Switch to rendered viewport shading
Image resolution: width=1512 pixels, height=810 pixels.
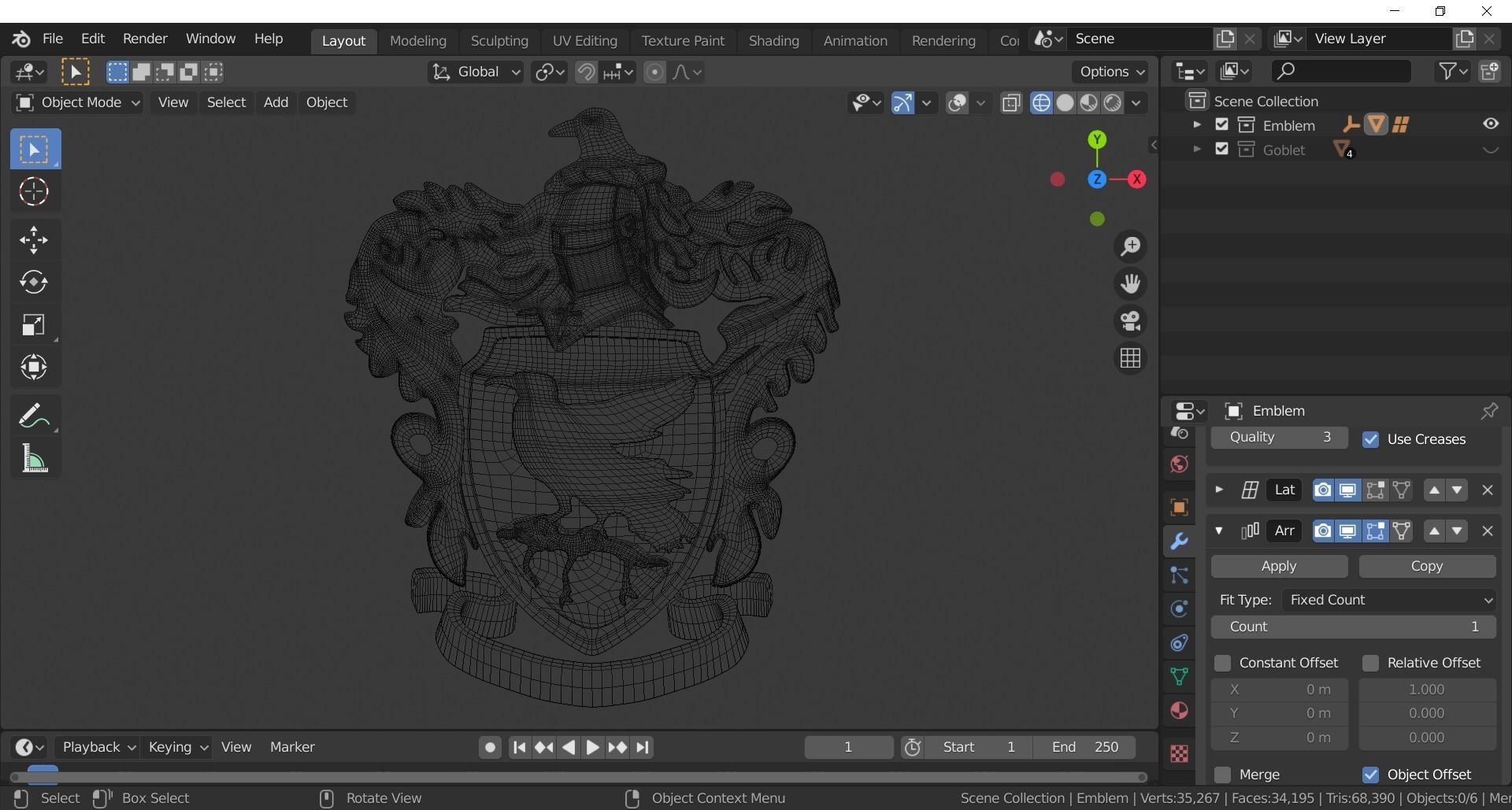(1112, 103)
